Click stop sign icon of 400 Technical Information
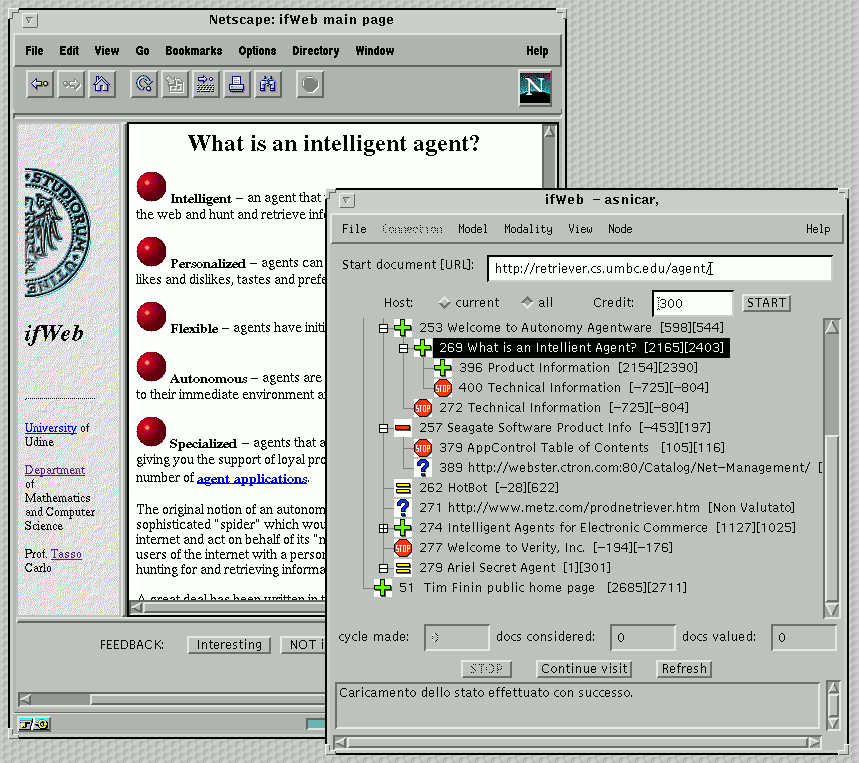 click(x=443, y=388)
